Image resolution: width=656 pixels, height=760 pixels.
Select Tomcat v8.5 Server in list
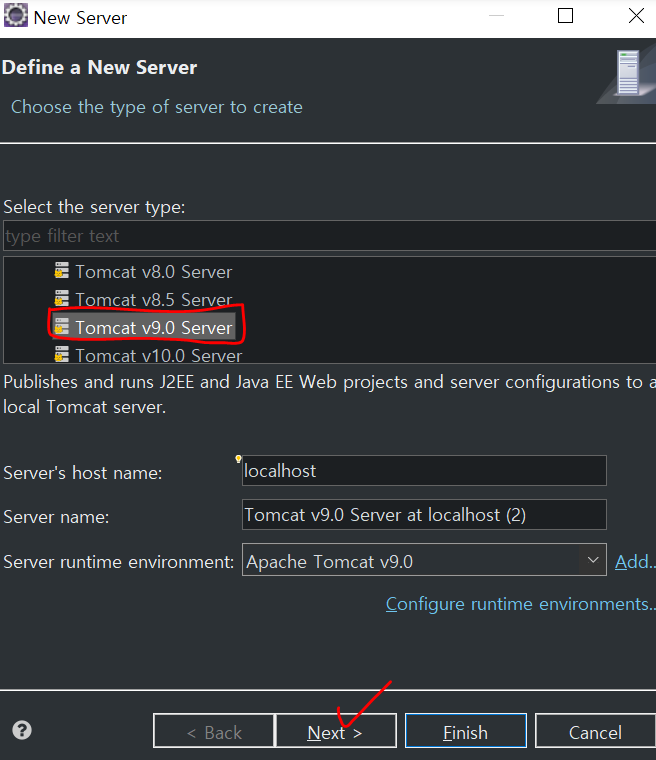pyautogui.click(x=153, y=300)
